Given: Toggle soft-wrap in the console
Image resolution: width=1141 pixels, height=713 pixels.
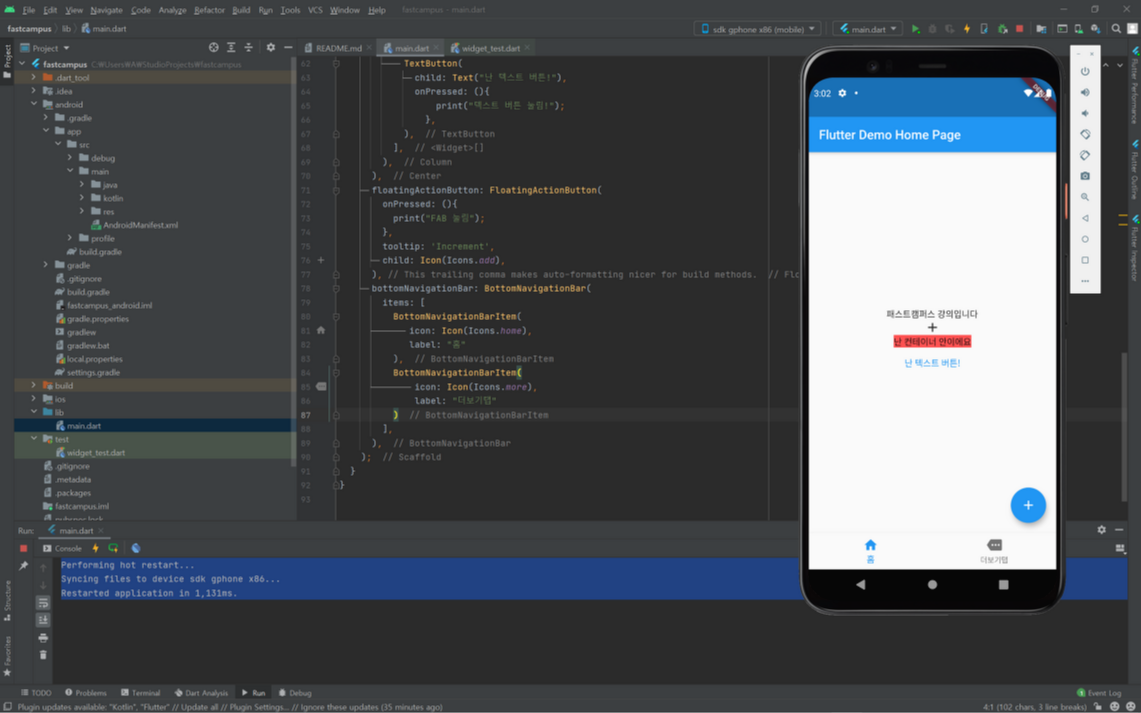Looking at the screenshot, I should point(43,602).
